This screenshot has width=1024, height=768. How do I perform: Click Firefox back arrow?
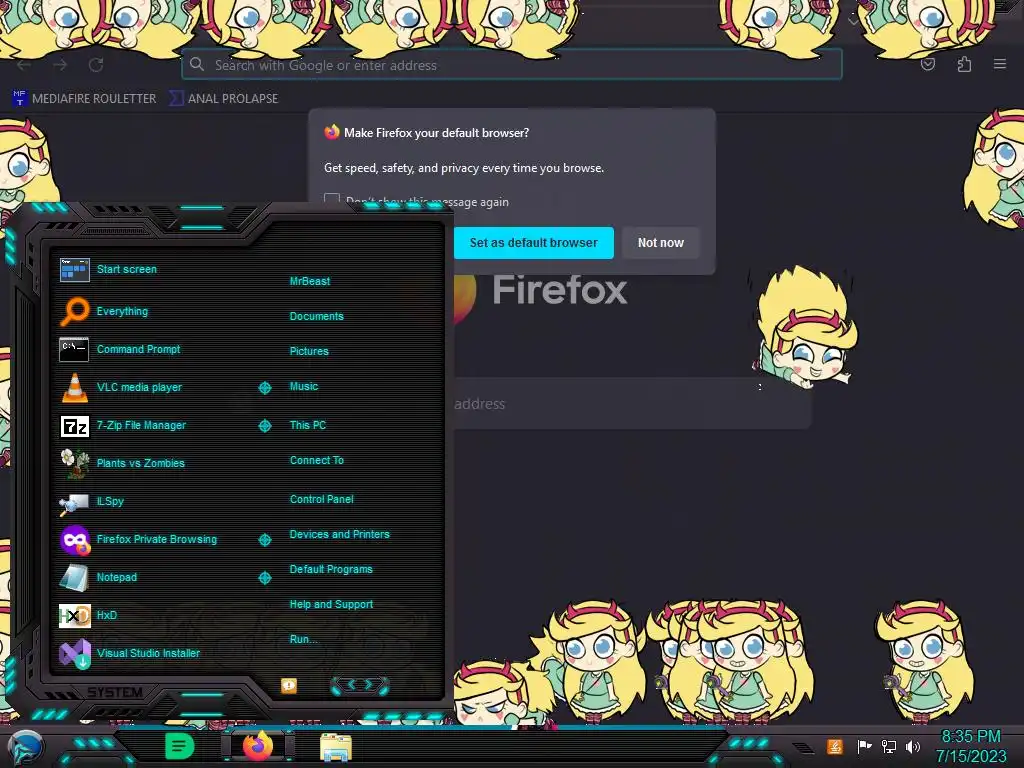pos(24,65)
